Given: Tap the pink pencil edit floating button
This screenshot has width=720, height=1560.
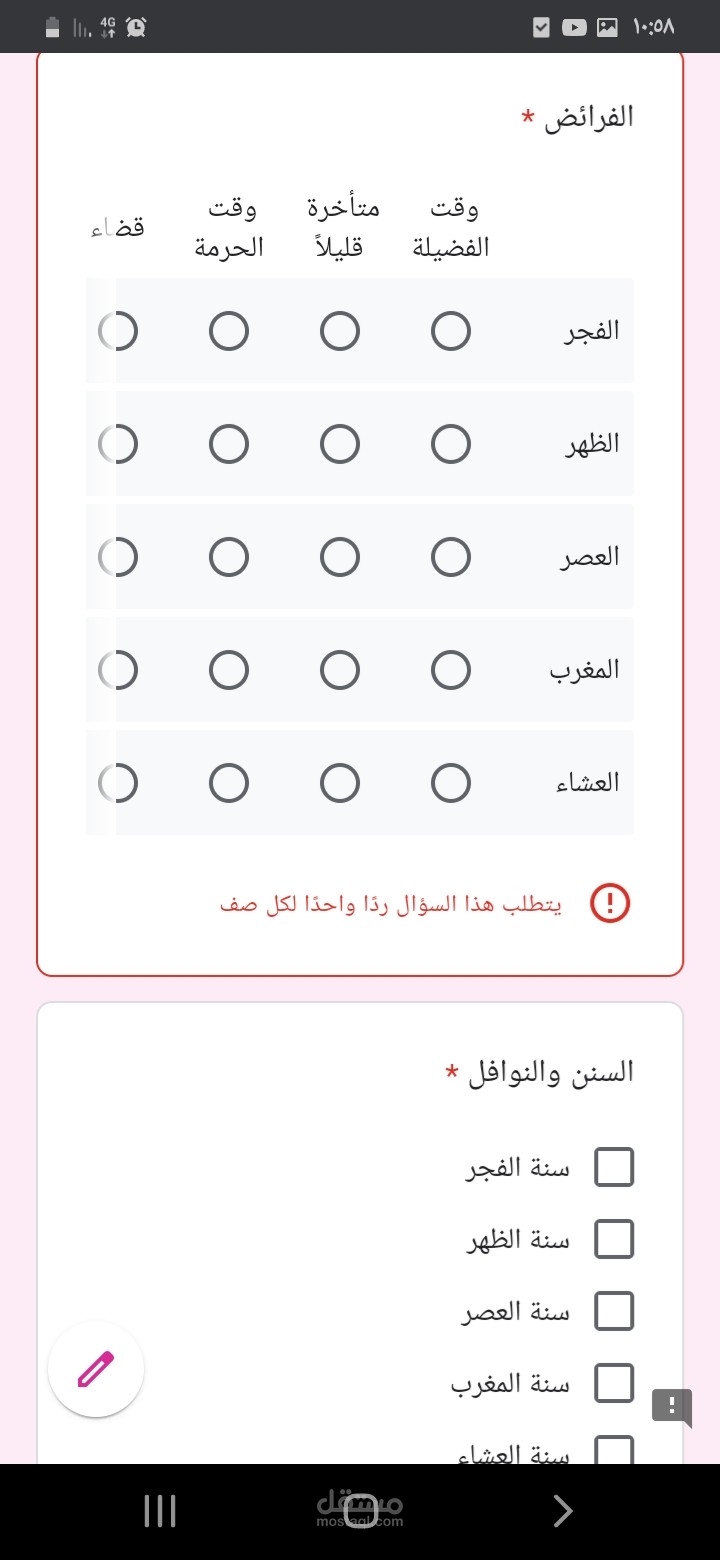Looking at the screenshot, I should (x=96, y=1369).
